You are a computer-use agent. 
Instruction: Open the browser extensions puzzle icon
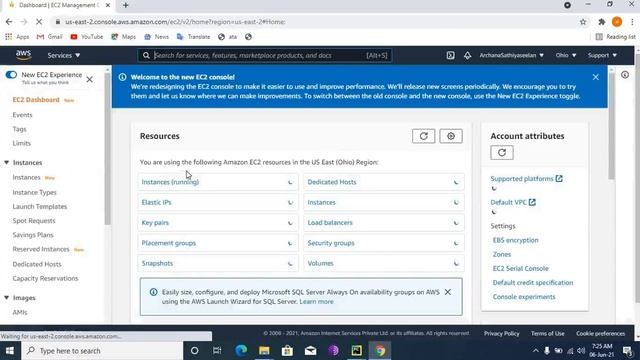click(x=602, y=22)
